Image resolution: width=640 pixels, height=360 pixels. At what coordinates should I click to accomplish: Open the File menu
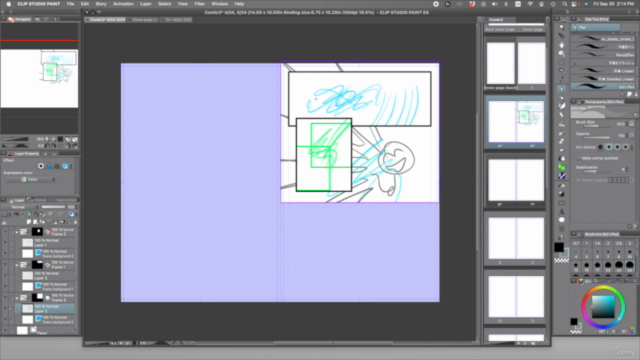(71, 4)
